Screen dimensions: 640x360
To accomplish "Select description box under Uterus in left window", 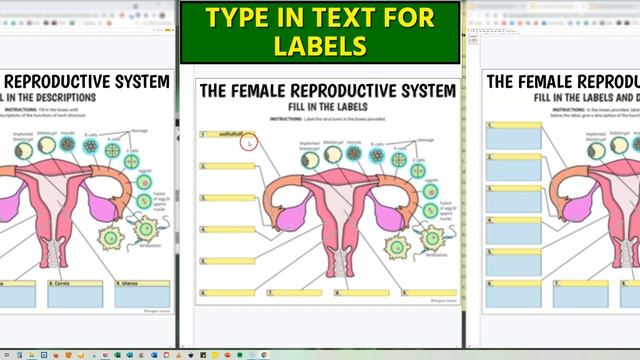I will [142, 297].
